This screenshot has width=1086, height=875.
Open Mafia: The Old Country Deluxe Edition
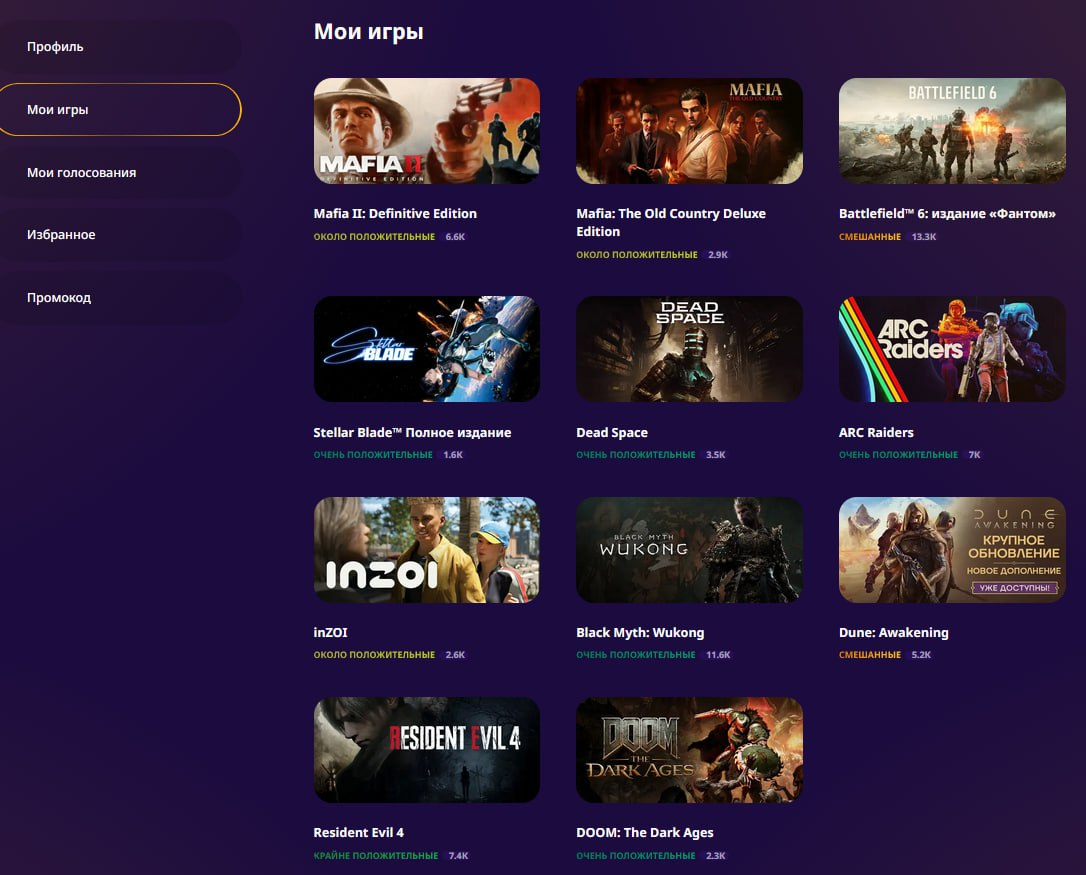click(671, 221)
